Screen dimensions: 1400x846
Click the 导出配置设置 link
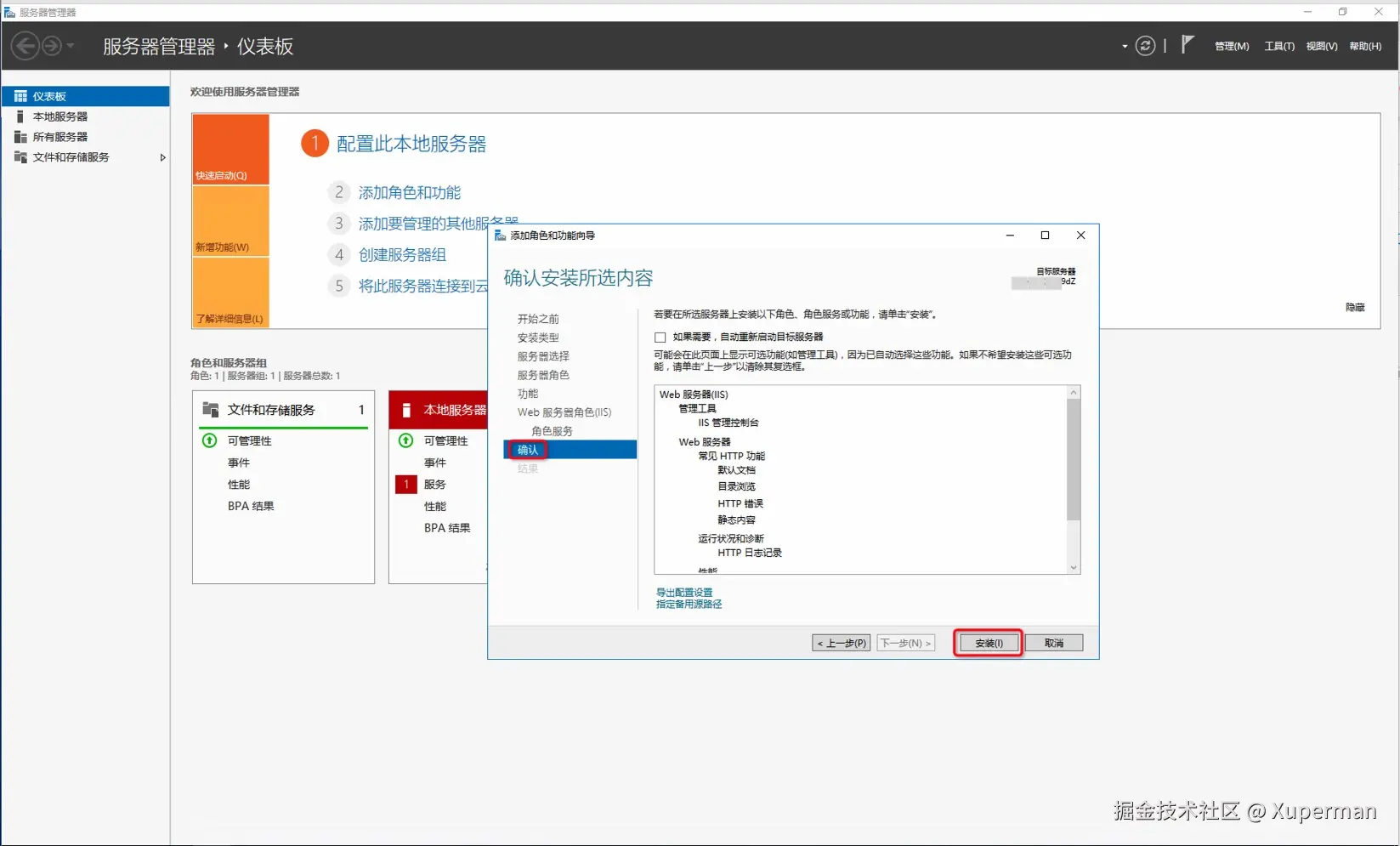coord(684,593)
